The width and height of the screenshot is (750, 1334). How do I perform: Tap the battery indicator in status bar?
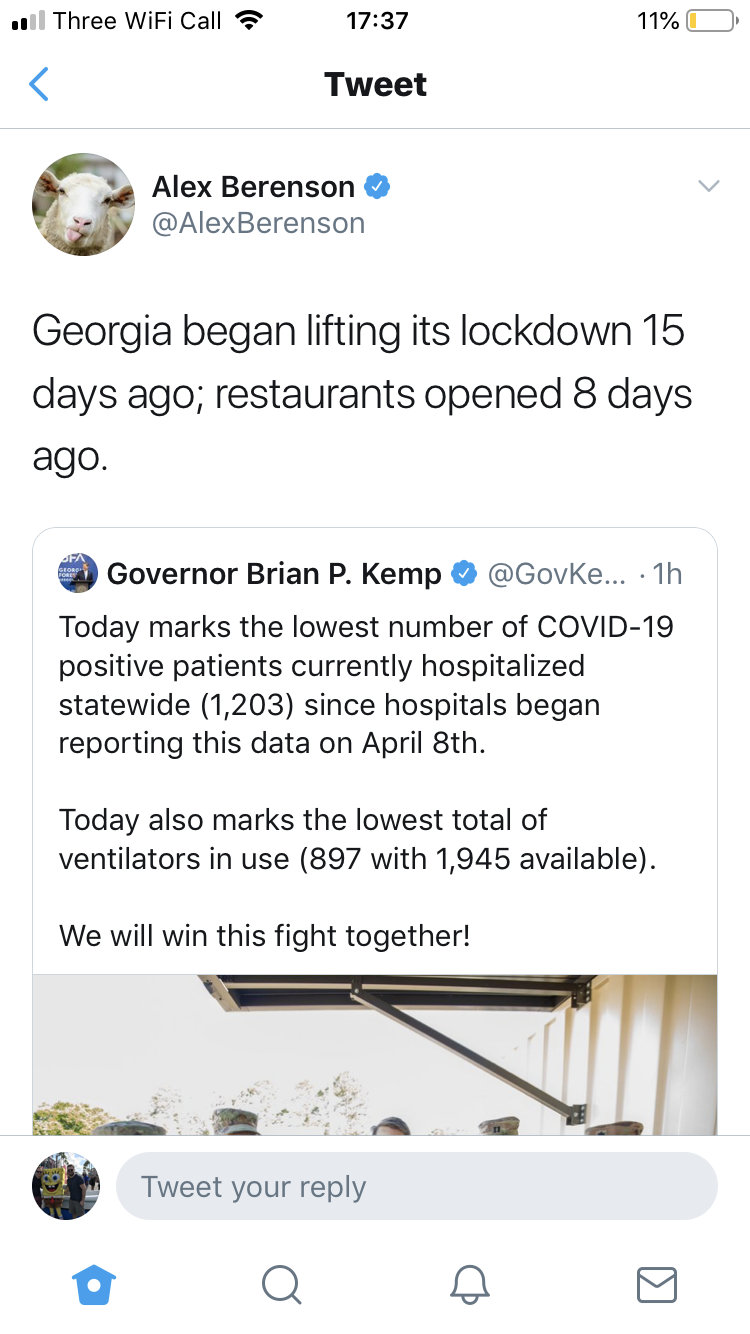(711, 20)
